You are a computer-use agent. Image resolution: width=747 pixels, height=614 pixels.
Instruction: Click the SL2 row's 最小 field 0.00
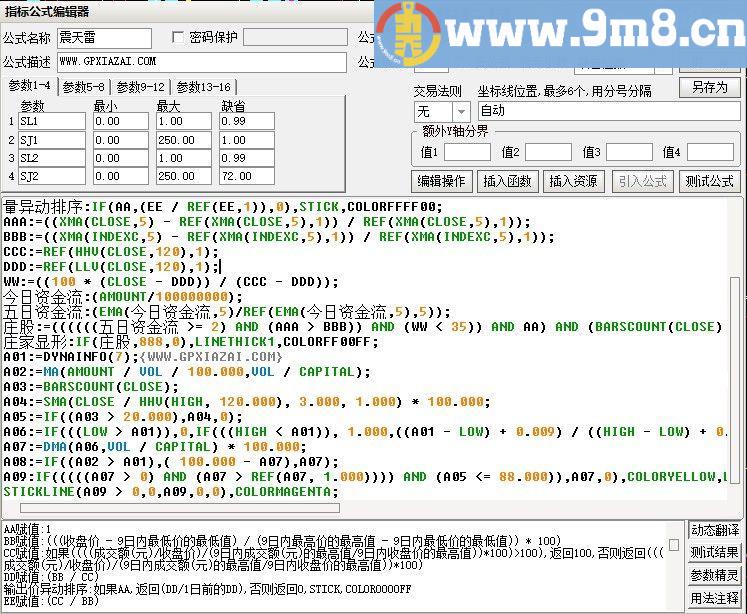coord(121,158)
